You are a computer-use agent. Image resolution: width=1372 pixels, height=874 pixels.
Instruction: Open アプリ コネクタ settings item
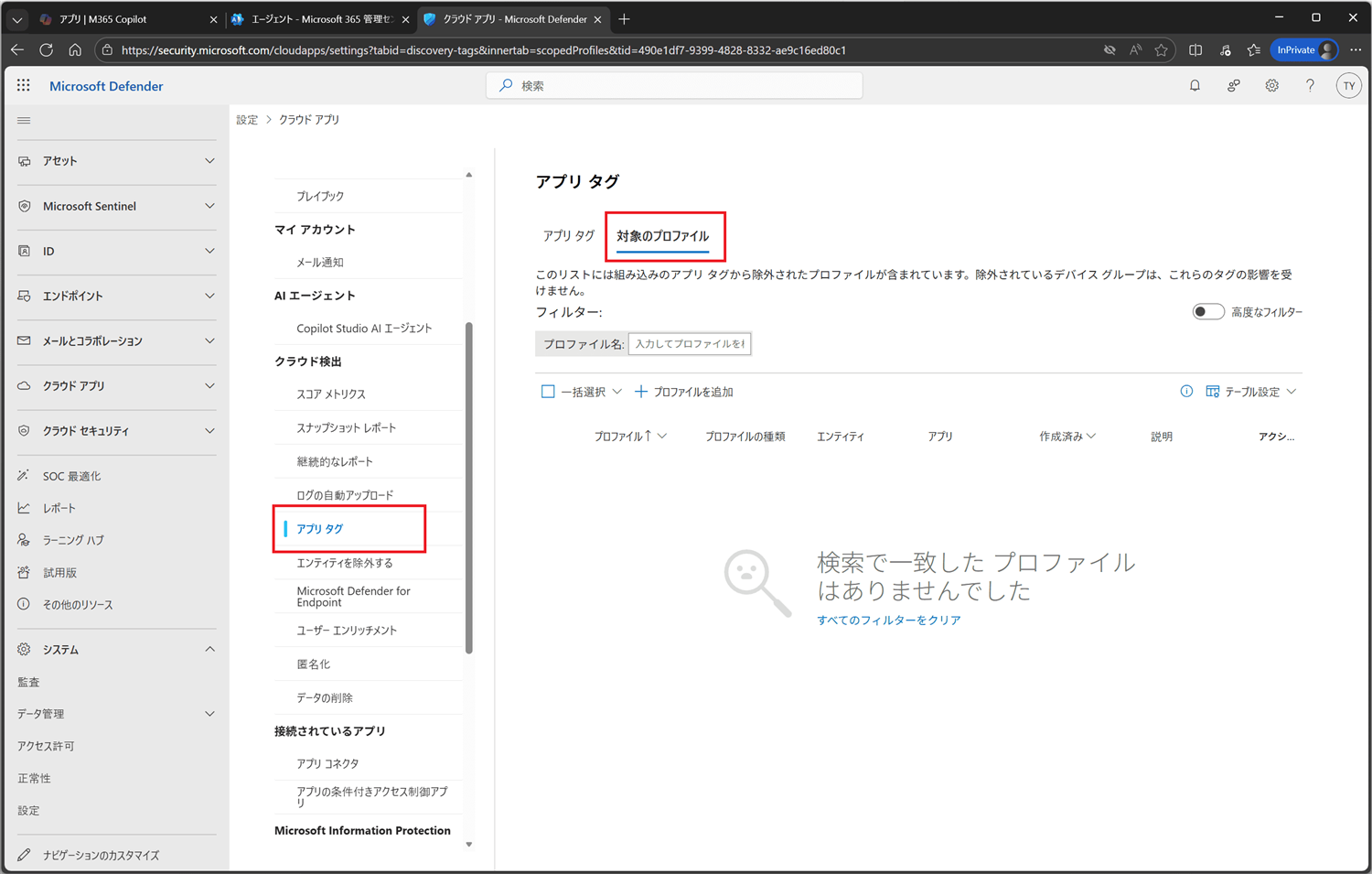tap(327, 763)
